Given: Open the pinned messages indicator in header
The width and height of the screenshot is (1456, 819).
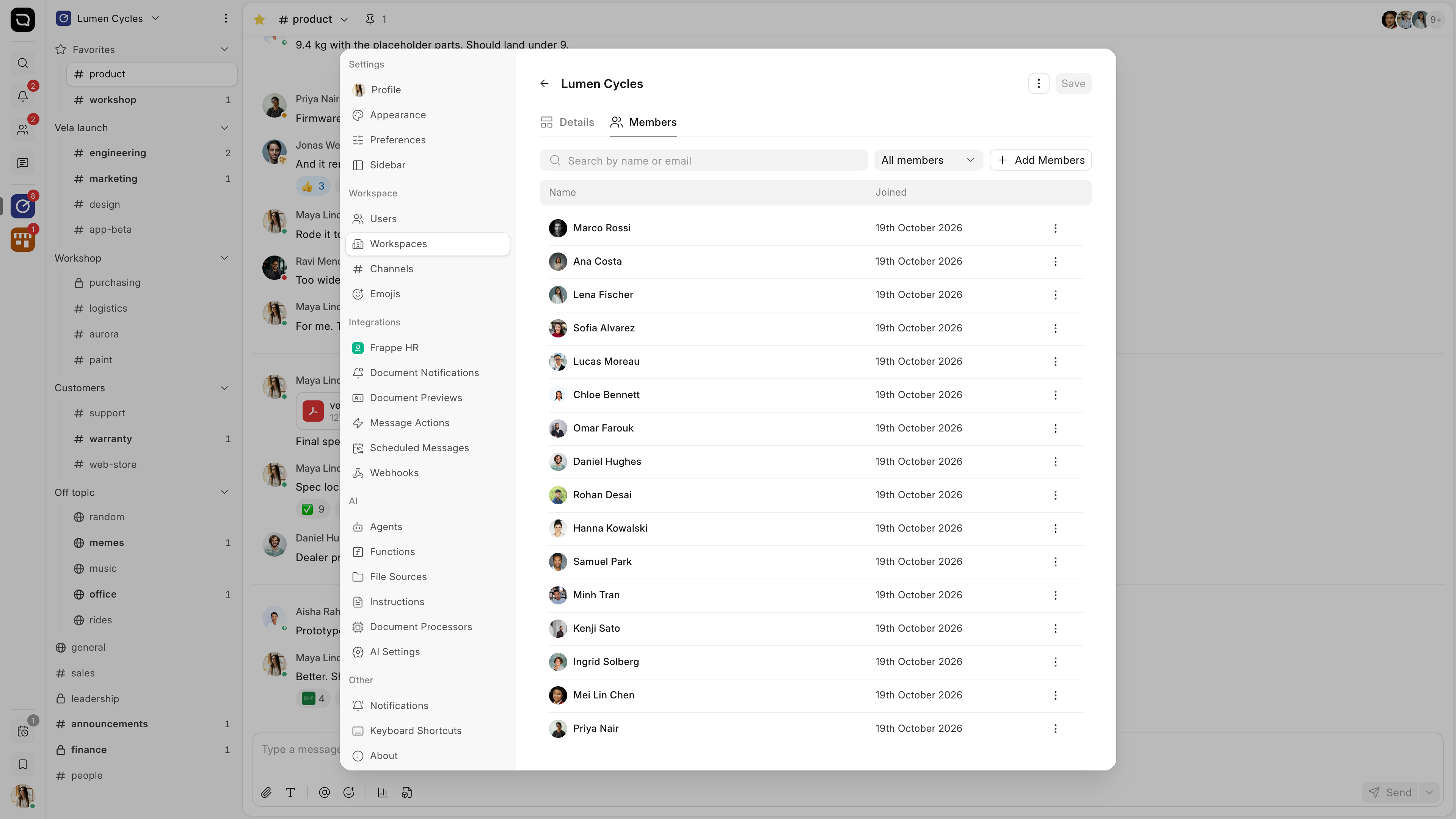Looking at the screenshot, I should pos(376,20).
